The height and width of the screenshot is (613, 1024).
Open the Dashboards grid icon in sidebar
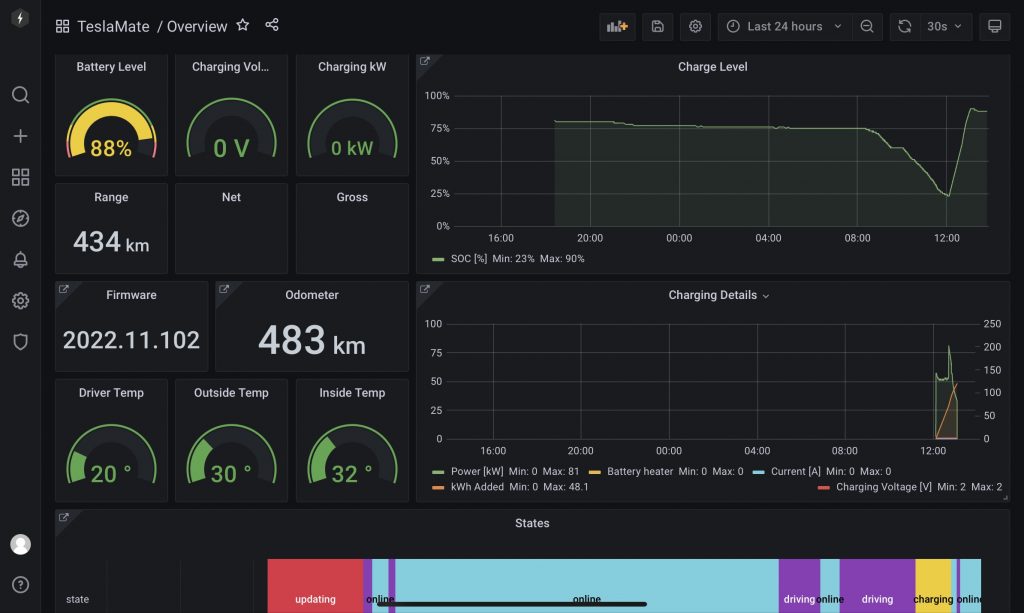pos(20,177)
